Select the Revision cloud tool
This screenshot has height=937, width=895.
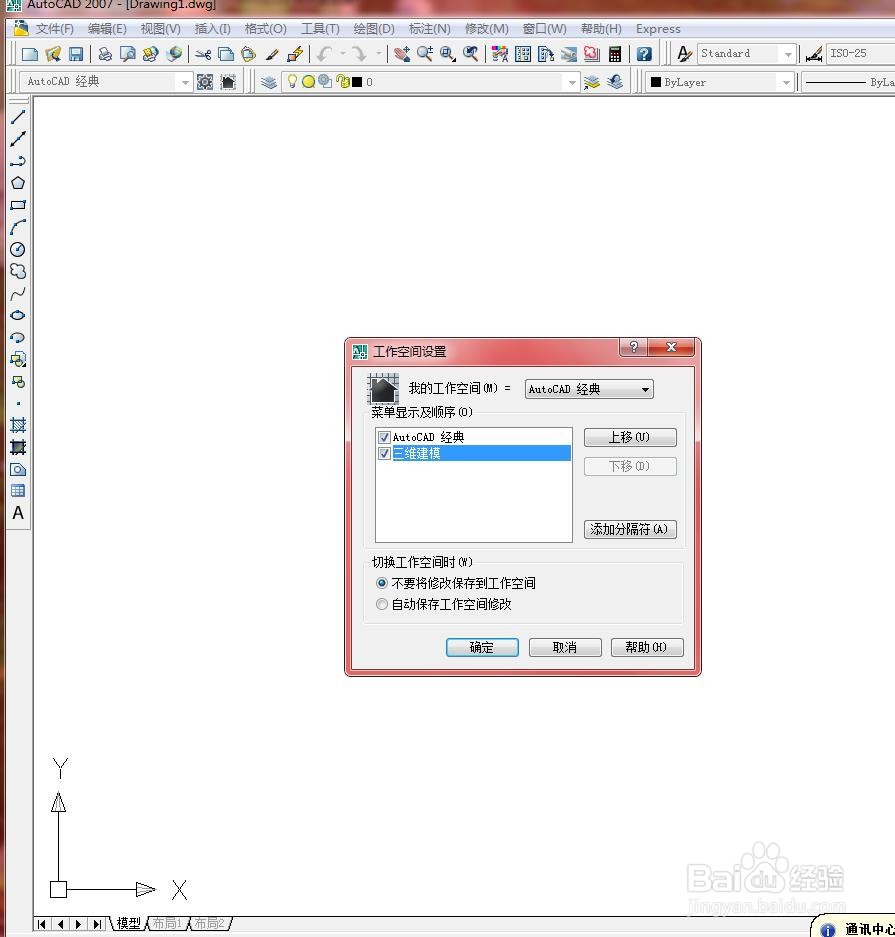18,271
